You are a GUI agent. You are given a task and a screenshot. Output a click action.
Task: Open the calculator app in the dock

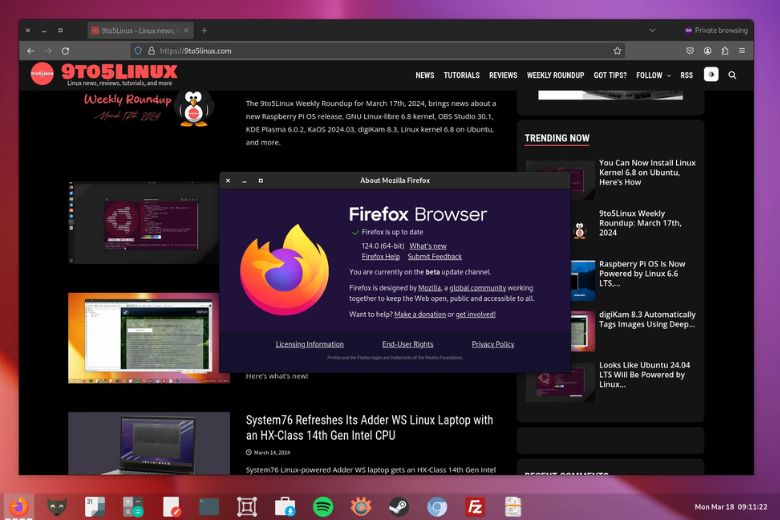(x=133, y=507)
